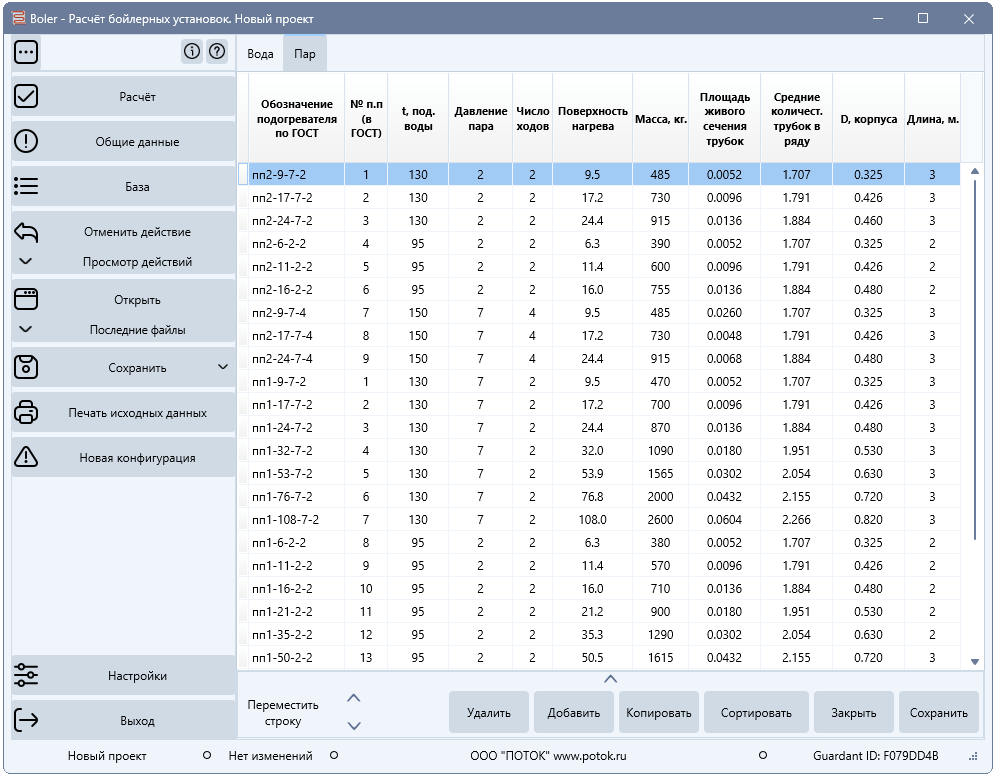
Task: Click the Сортировать button
Action: [x=756, y=712]
